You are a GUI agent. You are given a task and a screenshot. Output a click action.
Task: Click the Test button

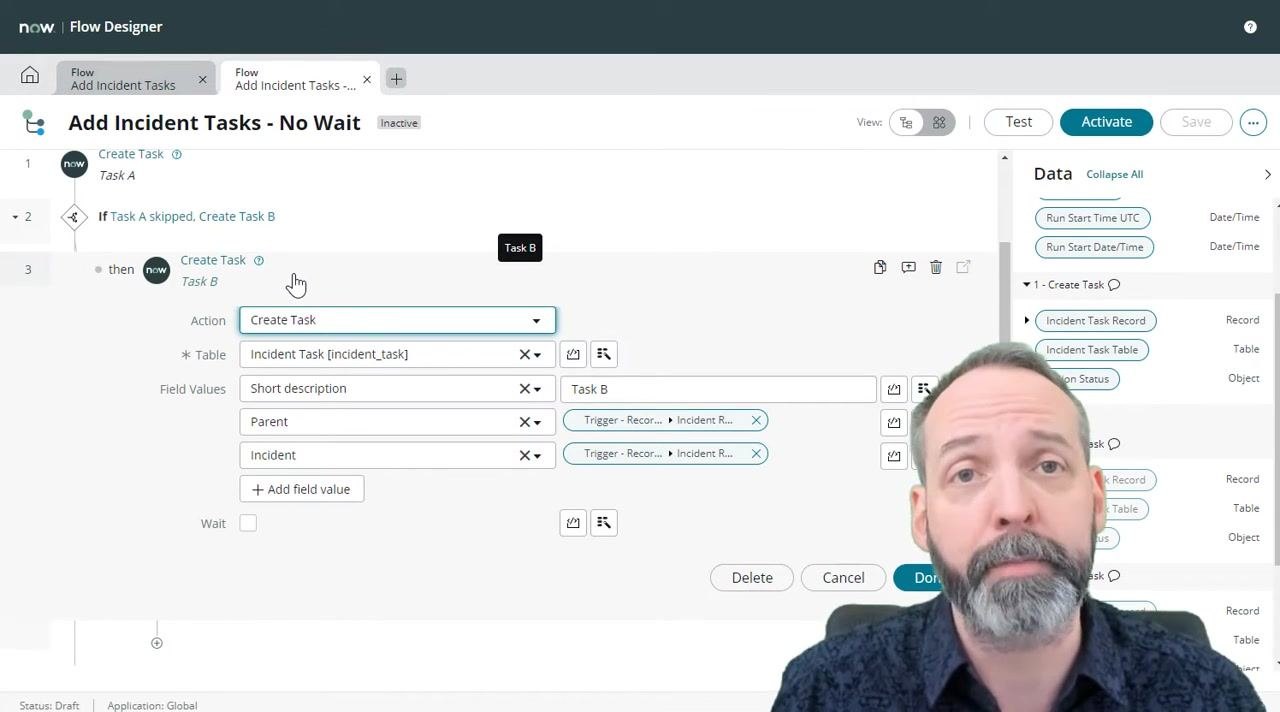(x=1018, y=122)
